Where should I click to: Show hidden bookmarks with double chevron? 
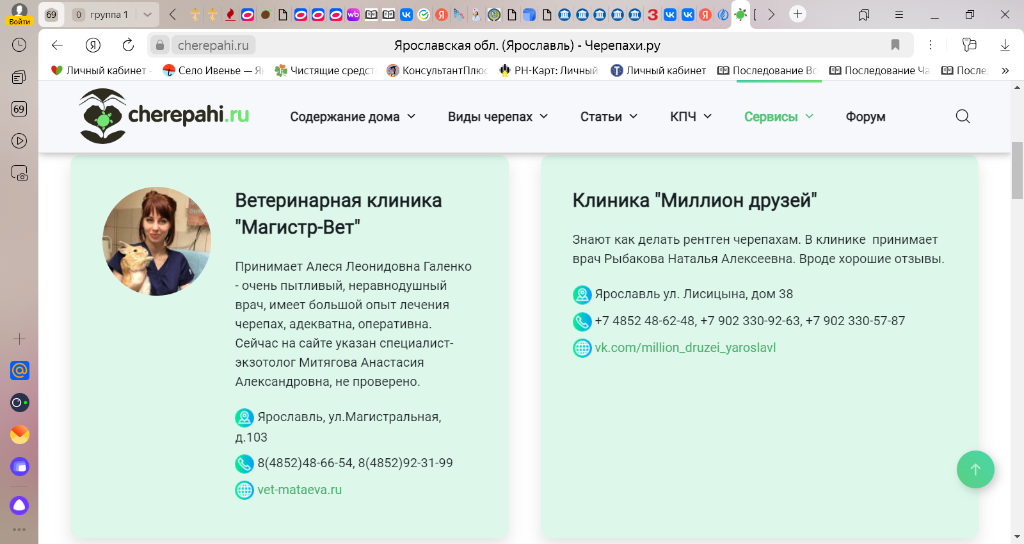(1005, 70)
